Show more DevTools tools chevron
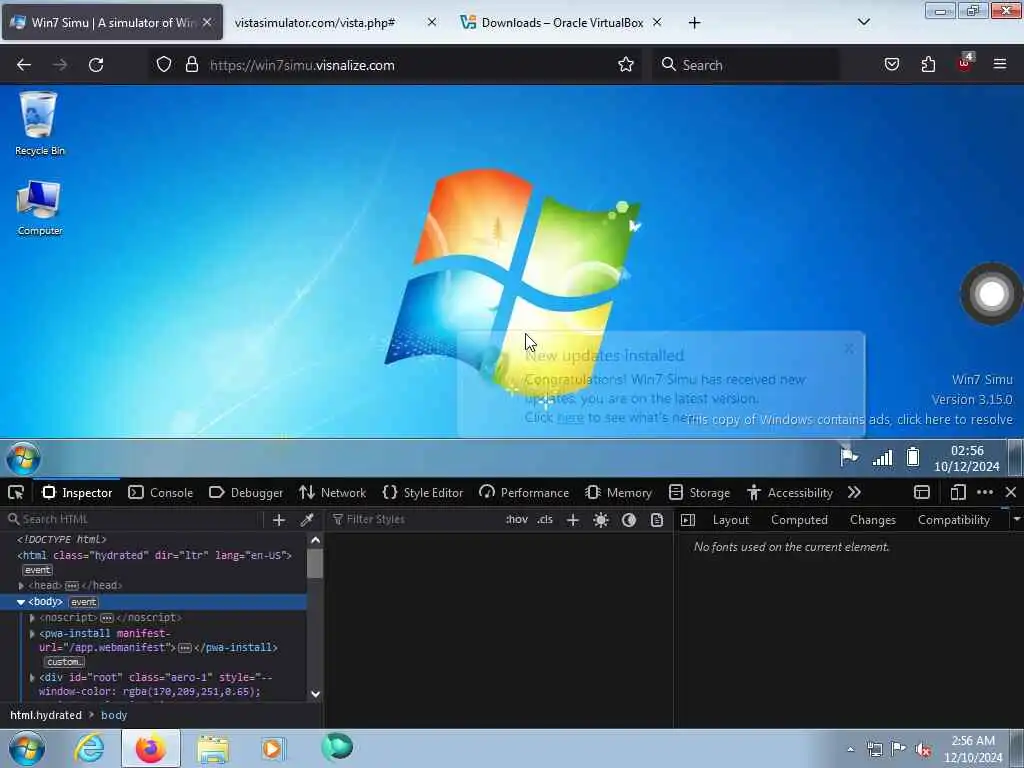Viewport: 1024px width, 768px height. point(854,492)
